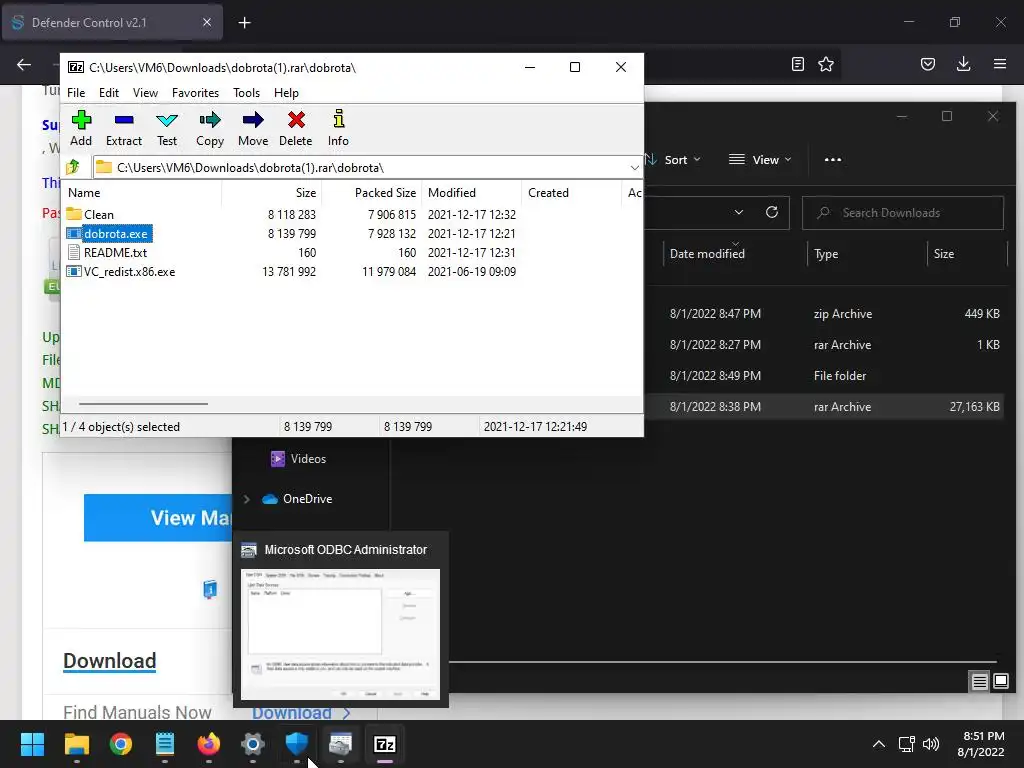Select VC_redist.x86.exe file
Image resolution: width=1024 pixels, height=768 pixels.
pyautogui.click(x=121, y=271)
